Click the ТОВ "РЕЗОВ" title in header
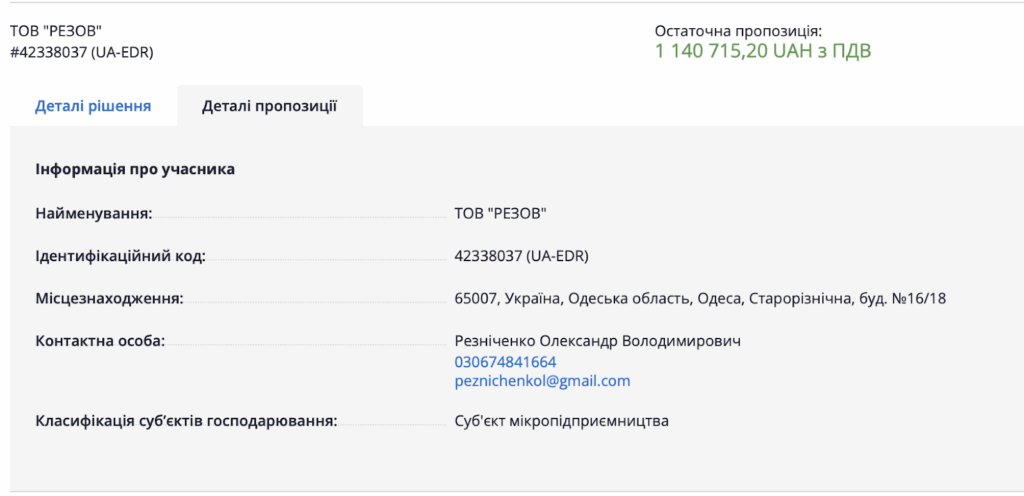1024x496 pixels. (x=57, y=32)
